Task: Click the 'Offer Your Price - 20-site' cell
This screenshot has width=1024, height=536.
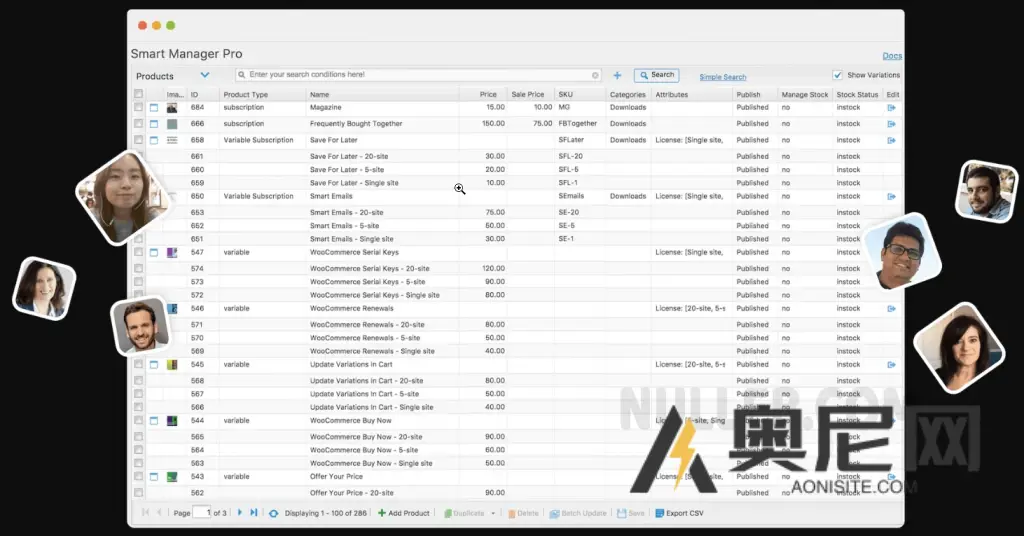Action: click(351, 493)
